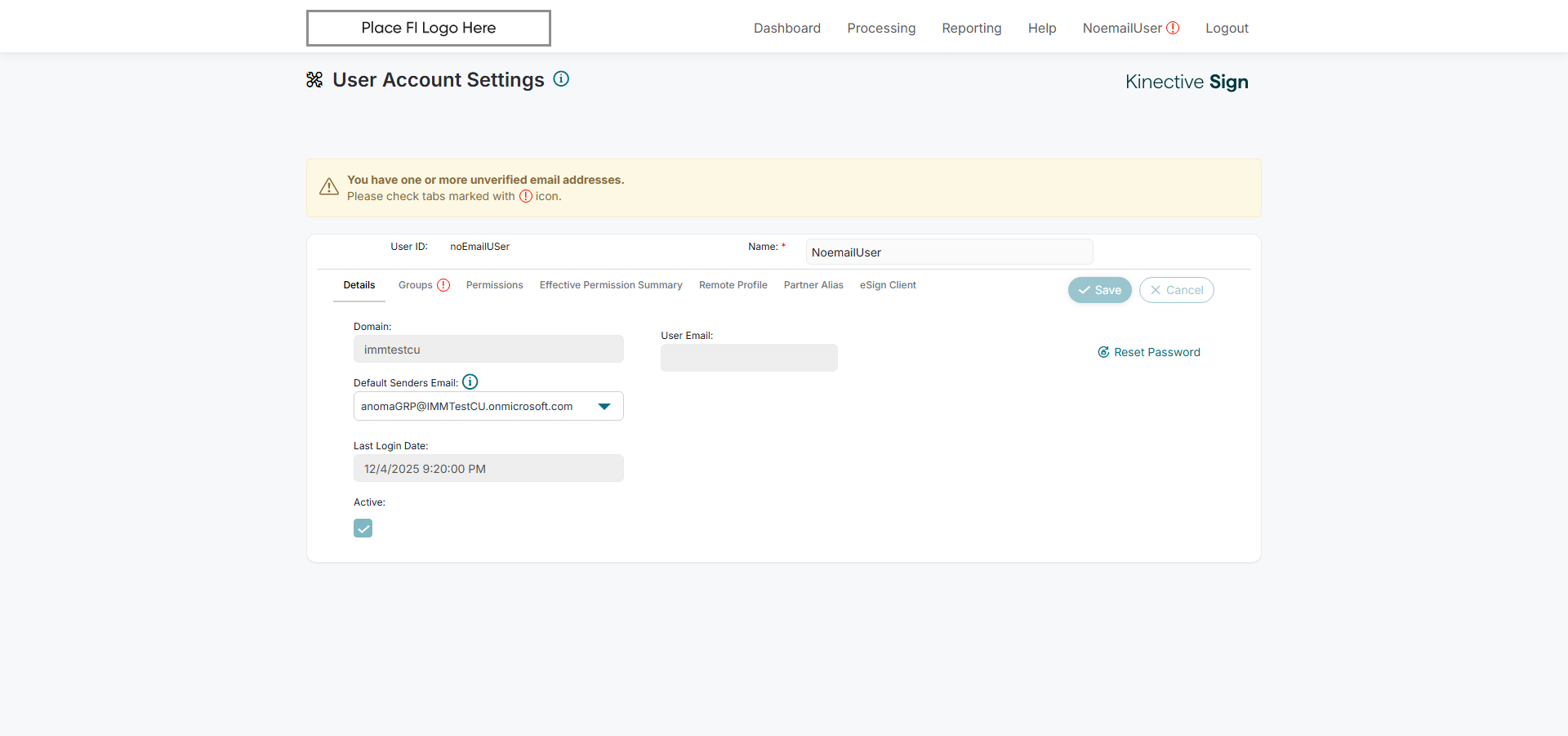1568x736 pixels.
Task: Open the Partner Alias tab
Action: [x=813, y=285]
